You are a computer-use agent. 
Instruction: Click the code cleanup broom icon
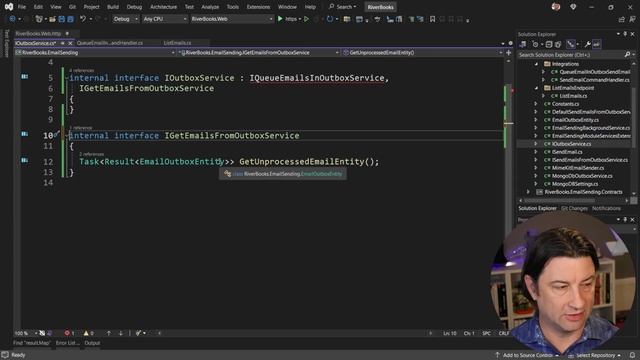138,333
